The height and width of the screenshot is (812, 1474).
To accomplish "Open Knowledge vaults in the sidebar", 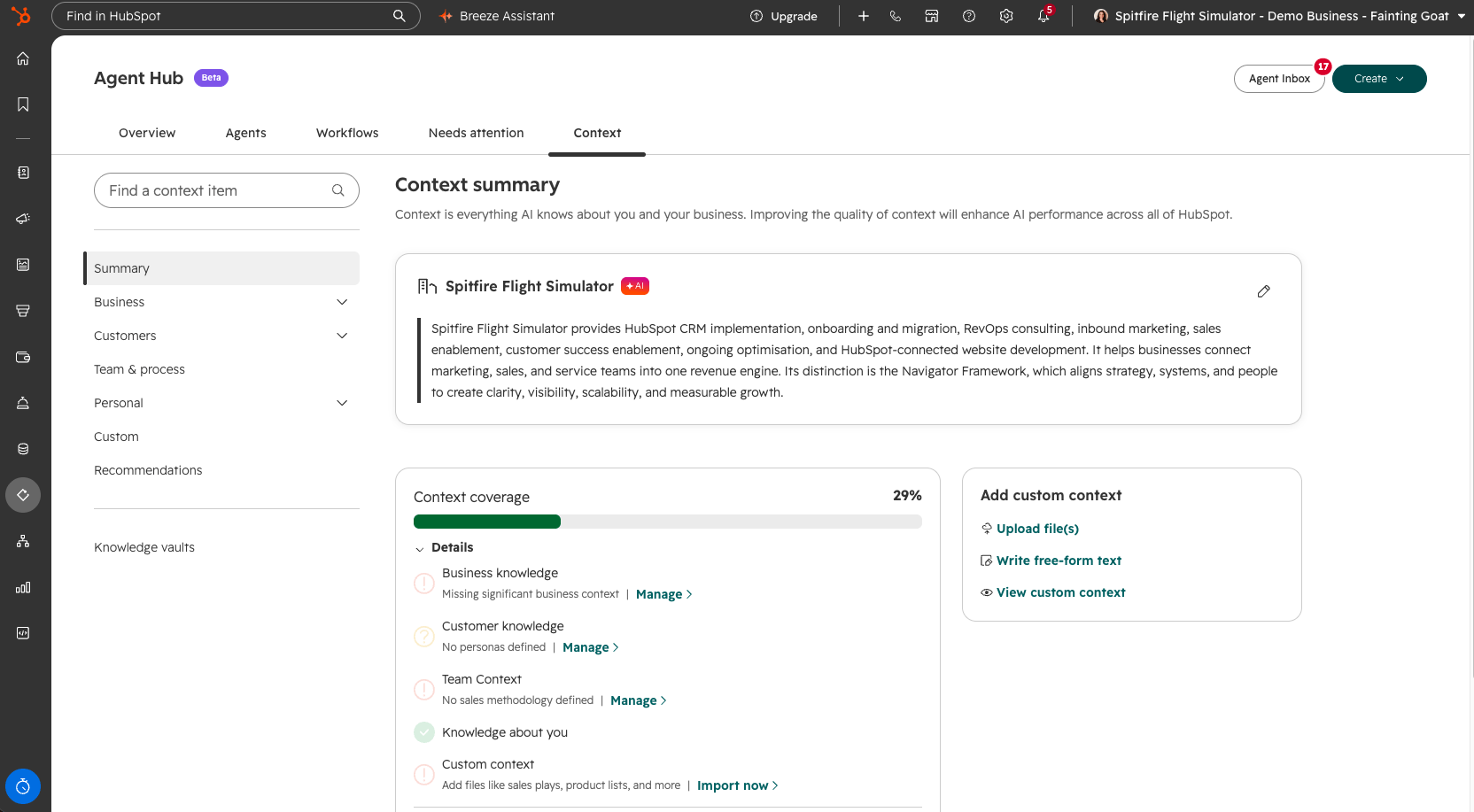I will click(144, 547).
